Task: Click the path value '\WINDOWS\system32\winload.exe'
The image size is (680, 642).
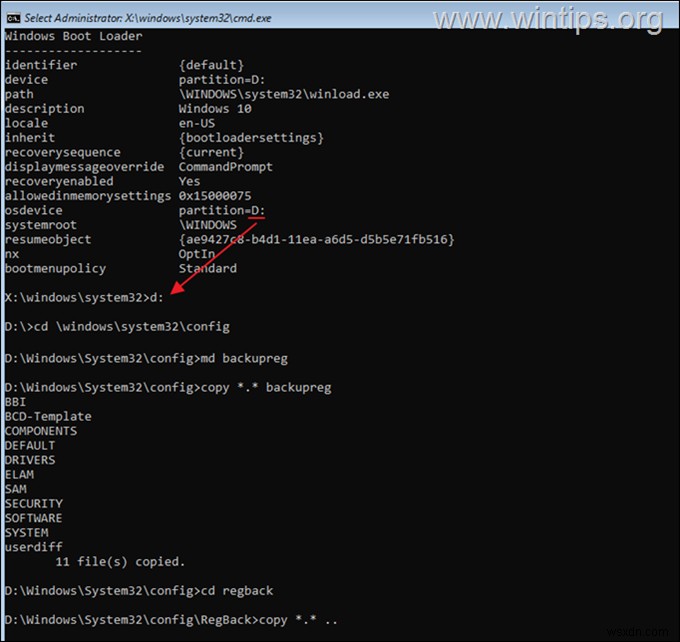Action: pyautogui.click(x=284, y=94)
